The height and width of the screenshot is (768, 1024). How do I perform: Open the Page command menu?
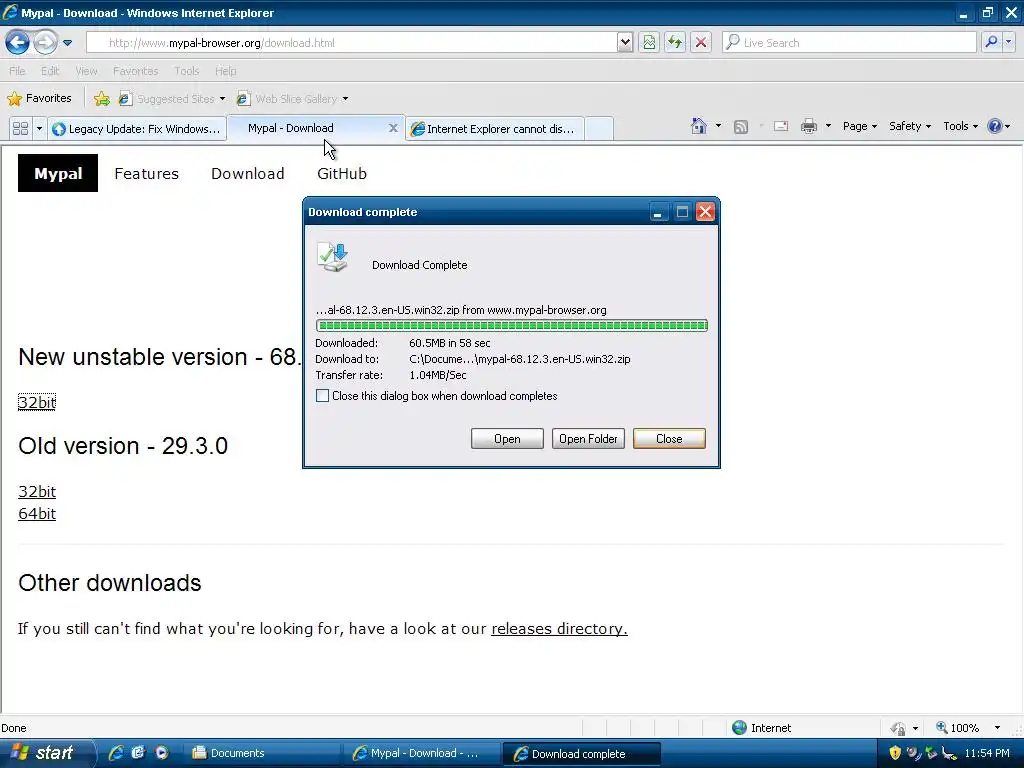coord(859,126)
